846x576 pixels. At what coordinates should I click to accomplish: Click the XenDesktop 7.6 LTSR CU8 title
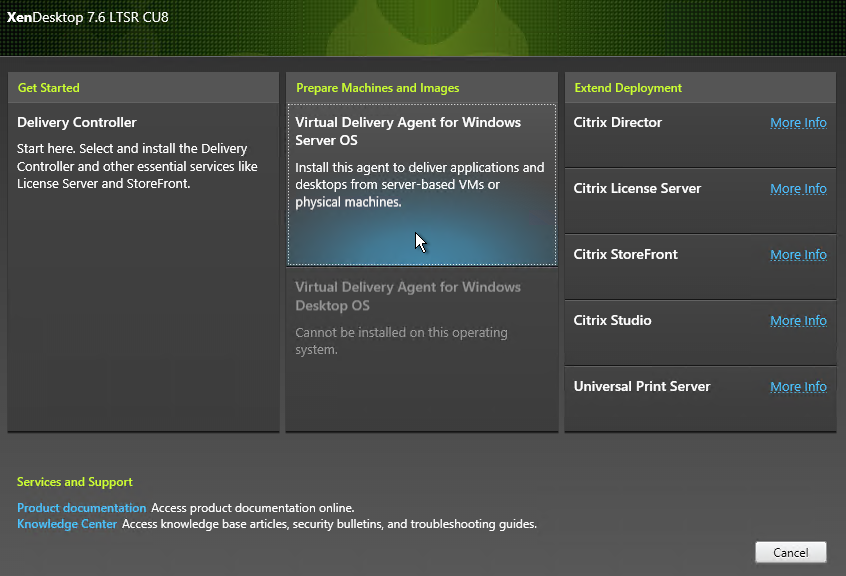click(87, 17)
